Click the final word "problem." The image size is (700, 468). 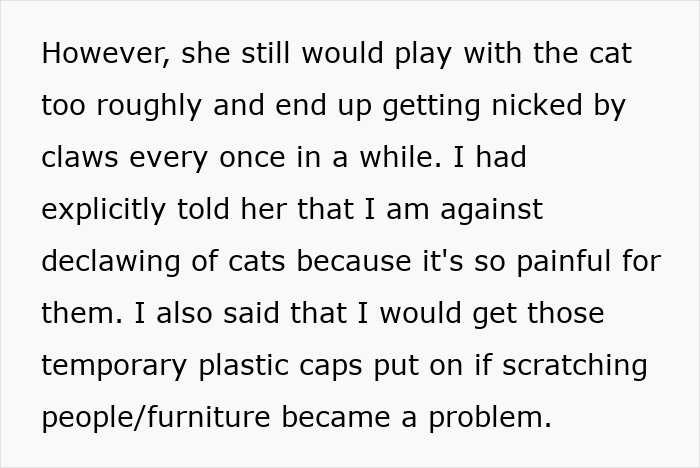490,418
